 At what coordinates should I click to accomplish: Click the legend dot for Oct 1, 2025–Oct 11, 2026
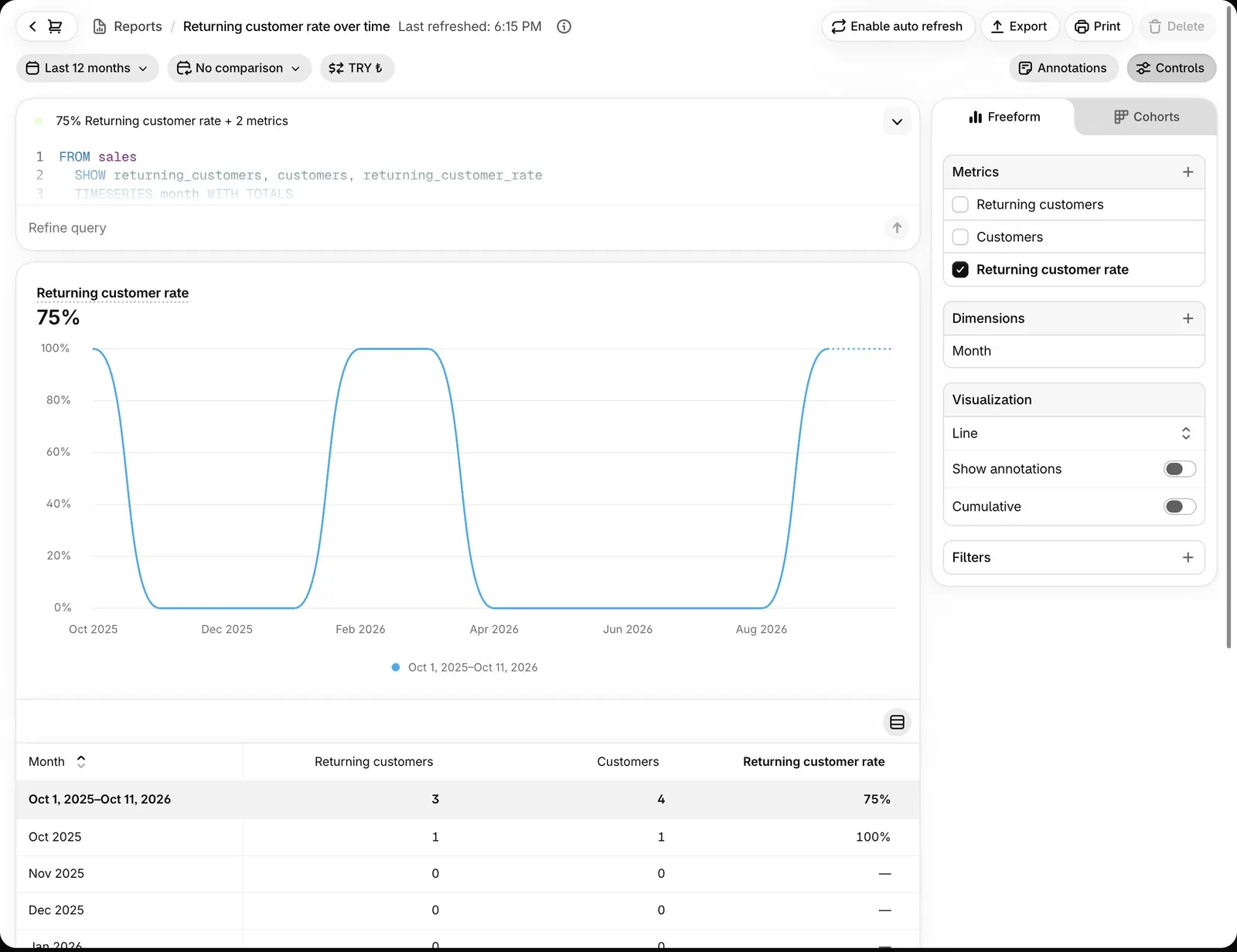(396, 668)
